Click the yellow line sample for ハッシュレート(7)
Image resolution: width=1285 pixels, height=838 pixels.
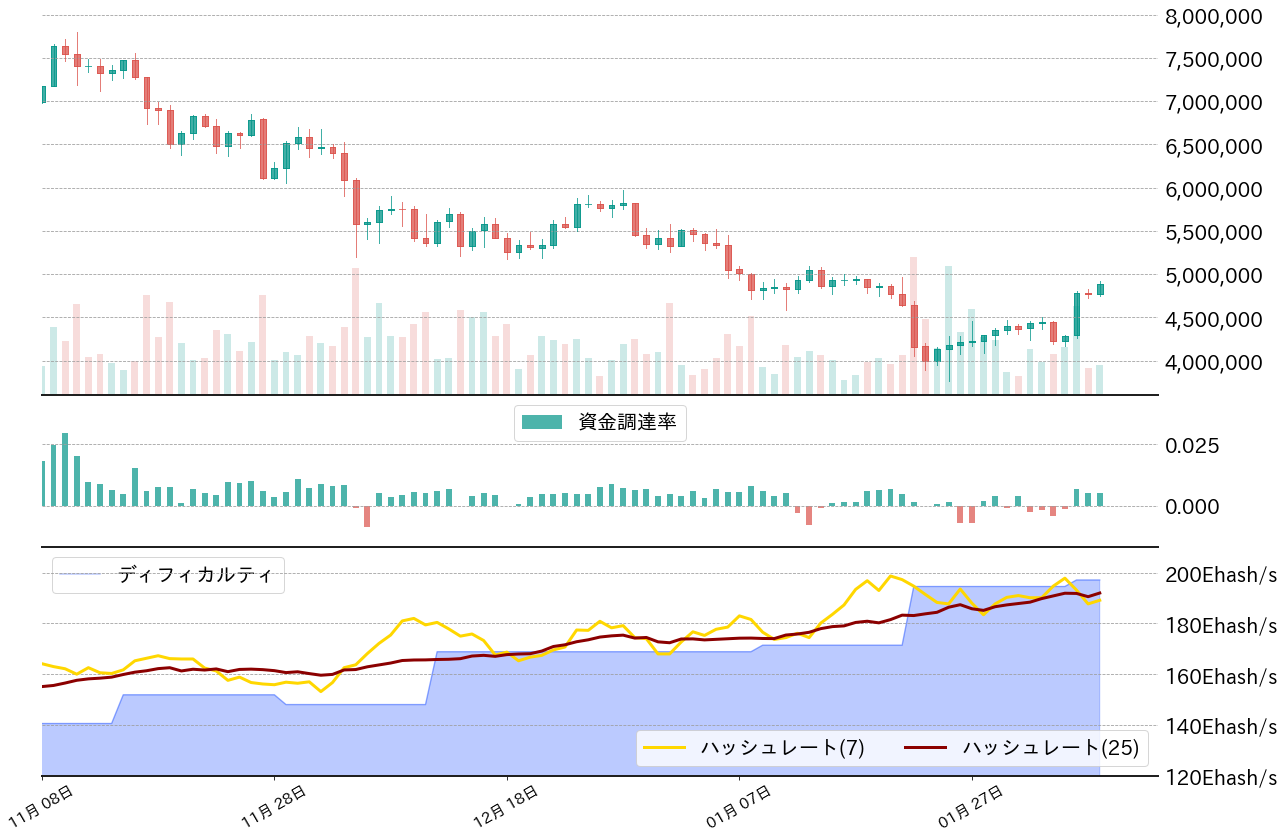tap(665, 747)
